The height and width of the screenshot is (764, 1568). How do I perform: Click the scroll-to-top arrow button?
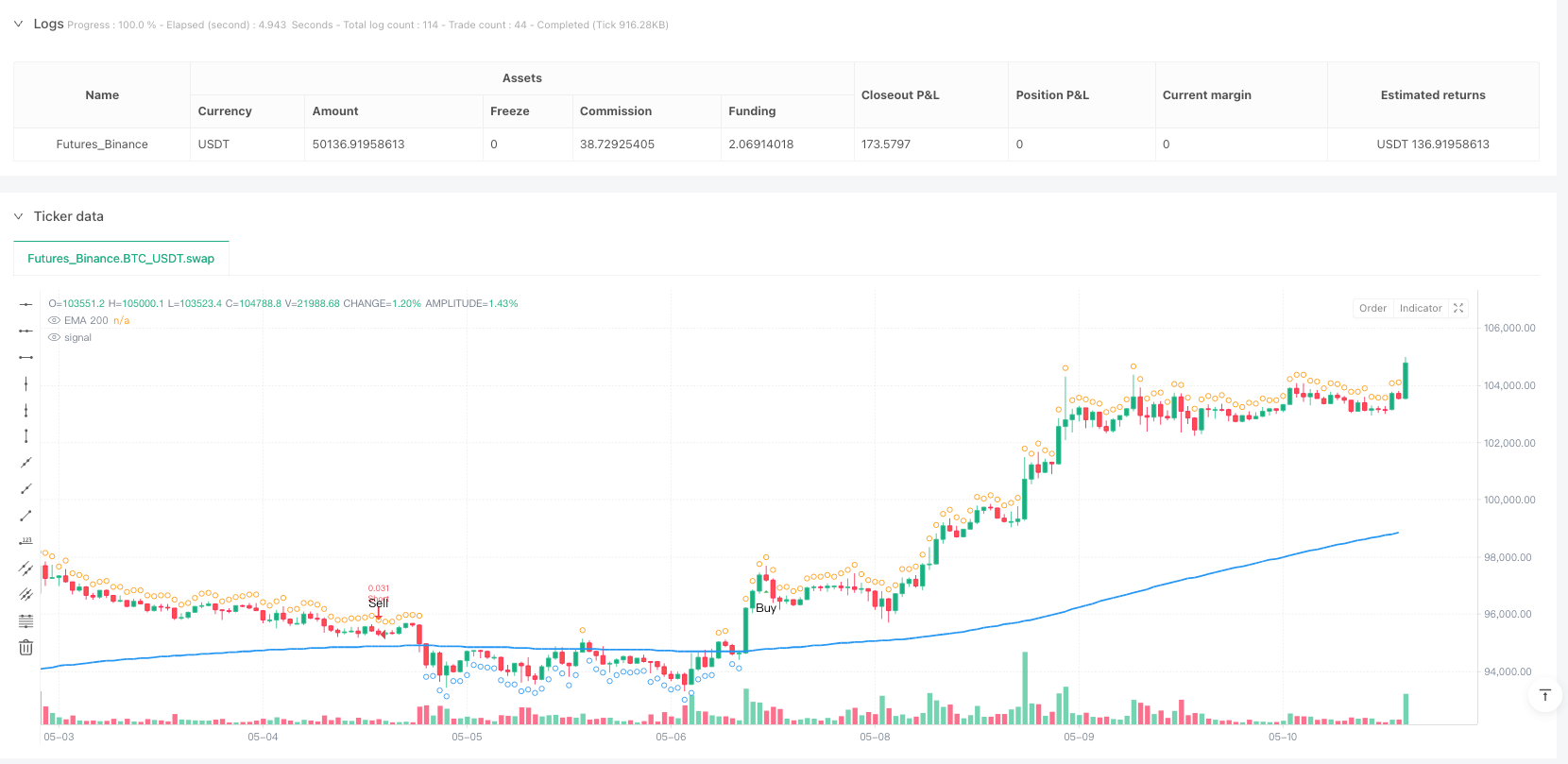point(1545,696)
